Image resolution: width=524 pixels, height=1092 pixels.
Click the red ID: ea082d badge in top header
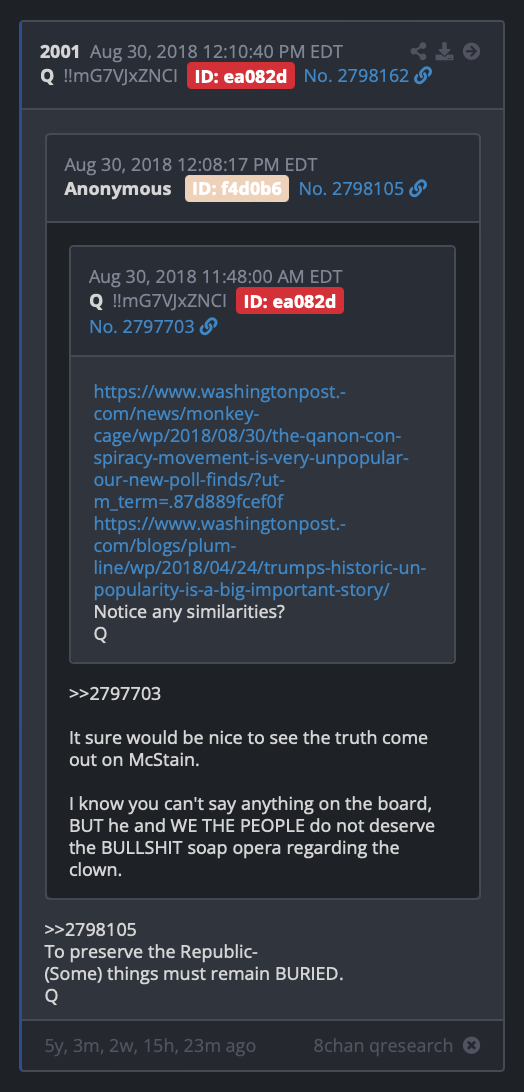[240, 76]
